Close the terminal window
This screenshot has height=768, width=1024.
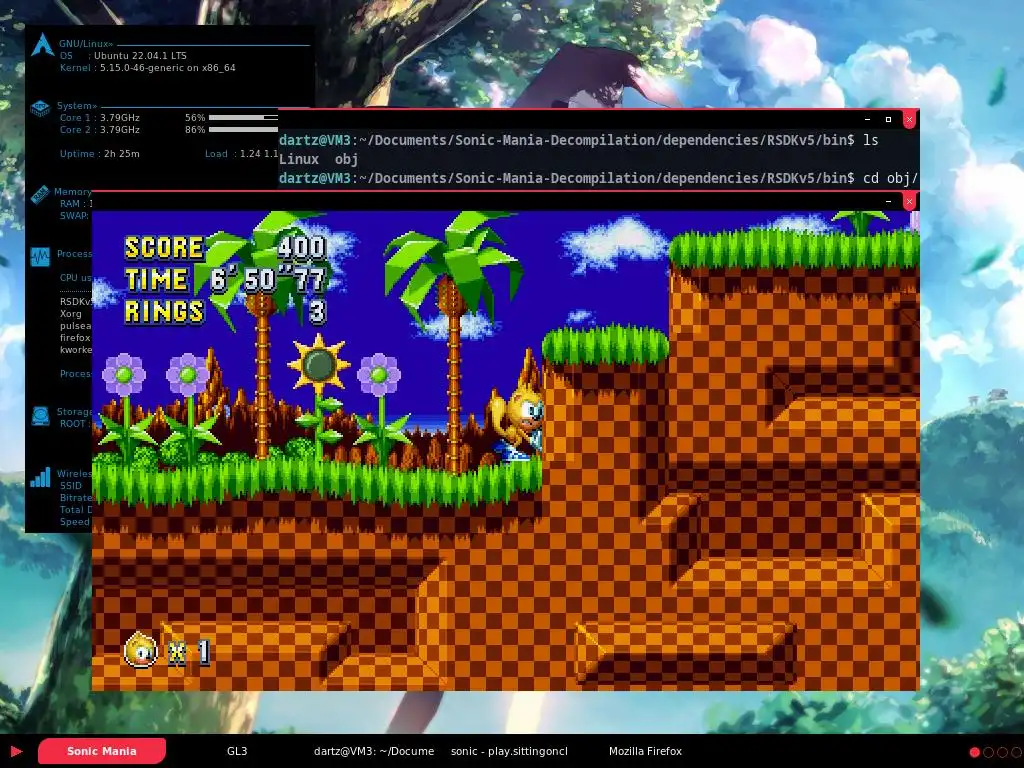[909, 120]
